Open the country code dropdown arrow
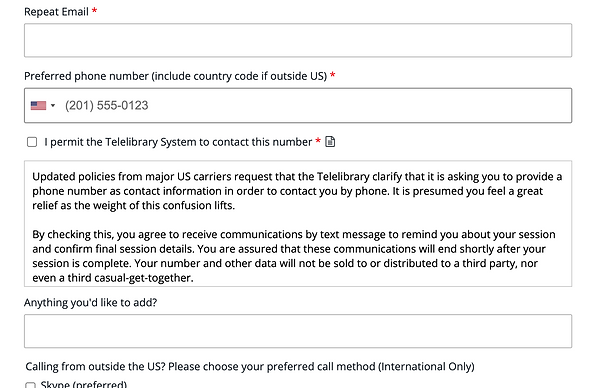 pos(53,106)
